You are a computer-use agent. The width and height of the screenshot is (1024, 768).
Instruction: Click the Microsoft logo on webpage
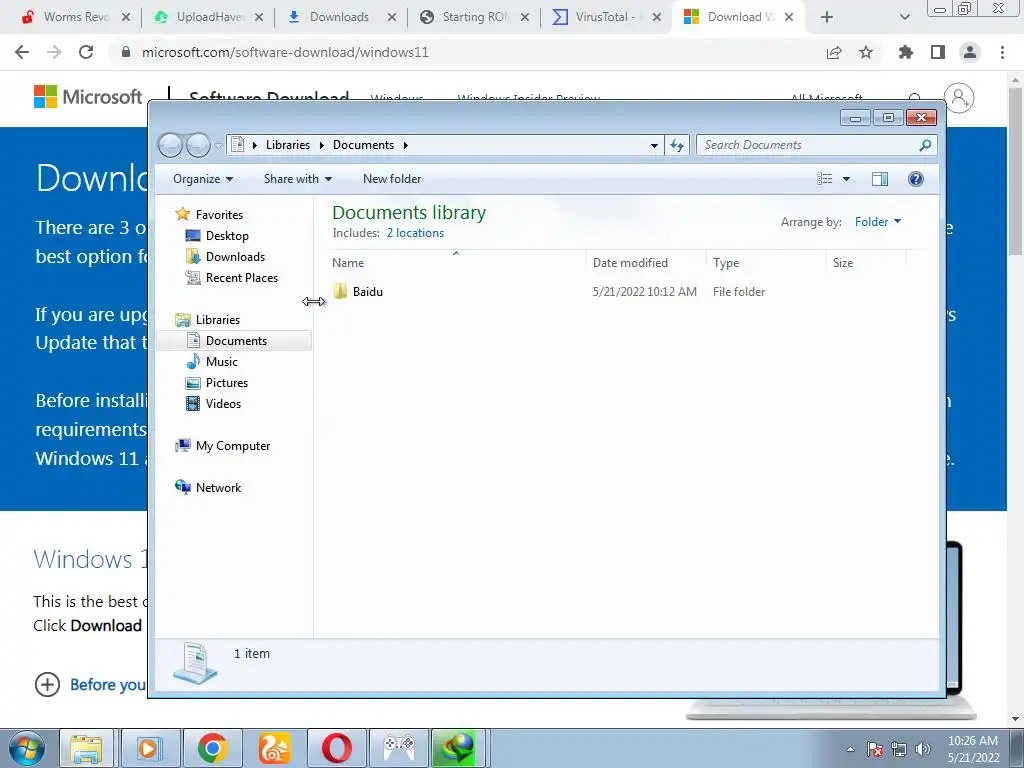coord(88,97)
